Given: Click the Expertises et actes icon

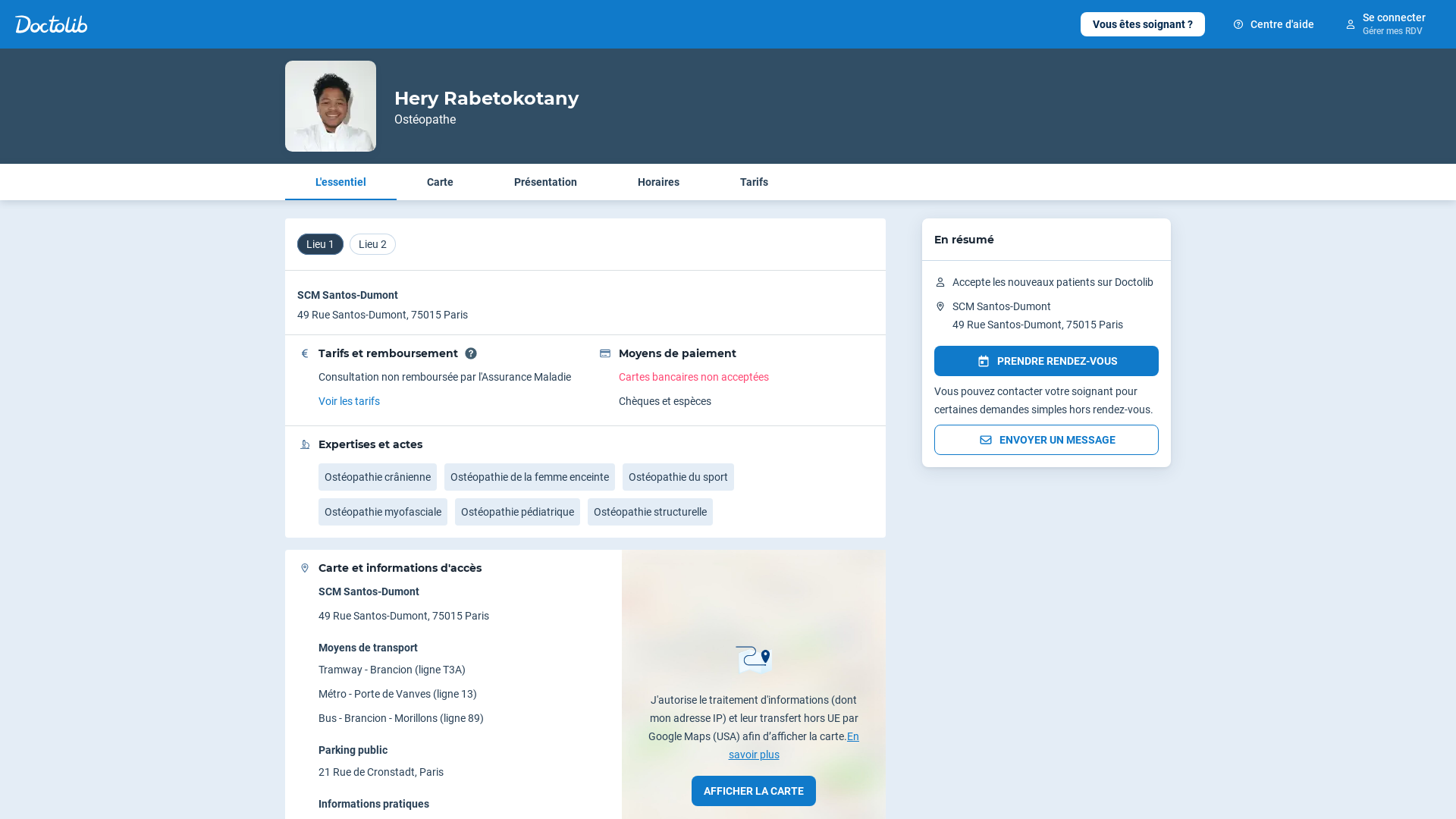Looking at the screenshot, I should pos(305,444).
